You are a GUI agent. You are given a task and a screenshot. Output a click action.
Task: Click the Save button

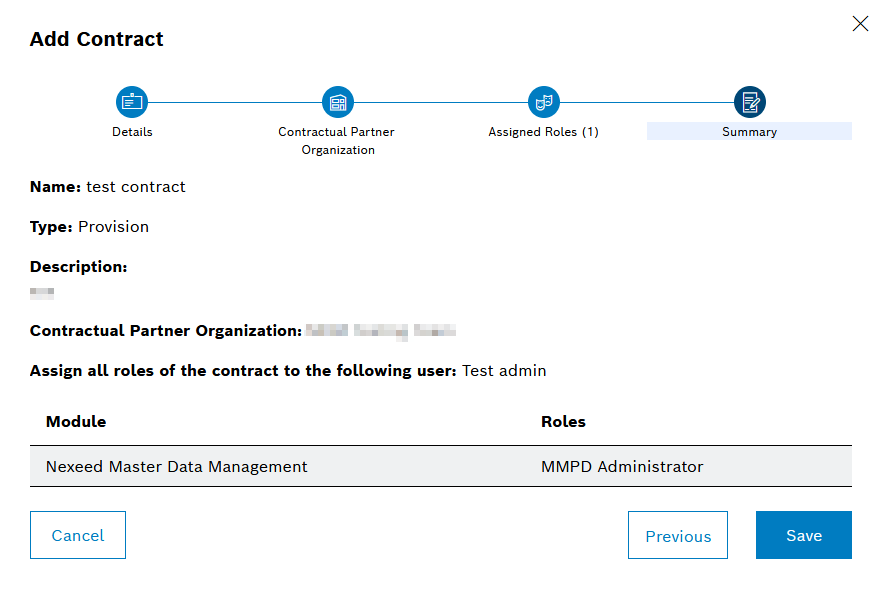coord(803,535)
